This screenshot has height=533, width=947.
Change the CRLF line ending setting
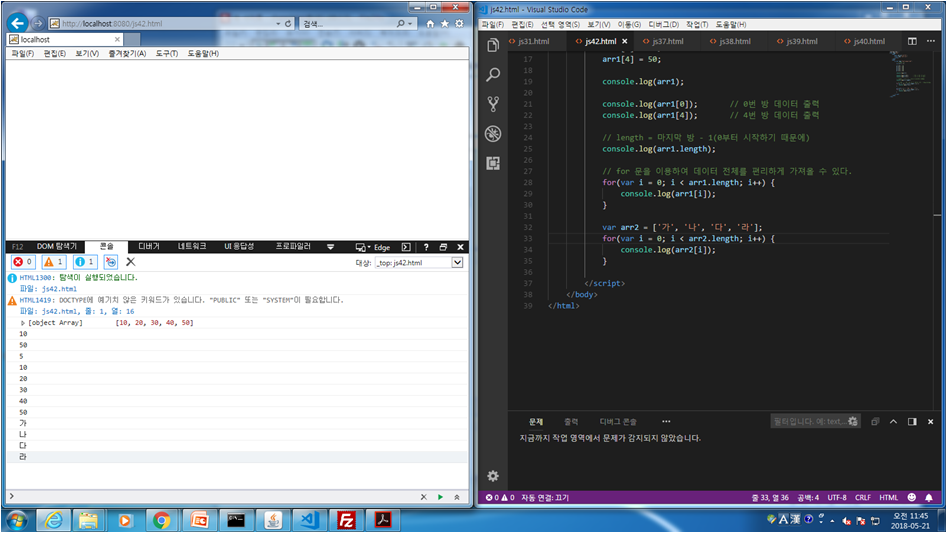(x=862, y=497)
